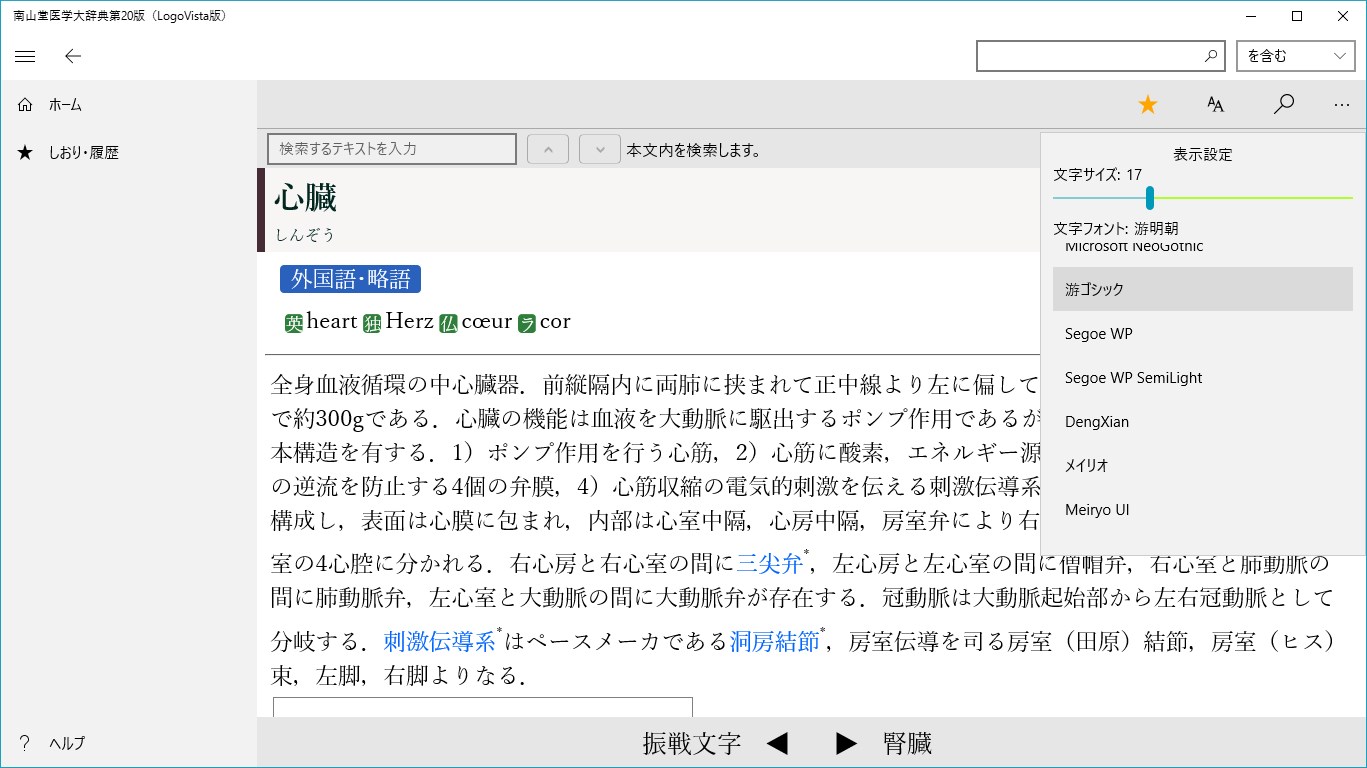Go back with the arrow button
The width and height of the screenshot is (1367, 768).
(72, 56)
